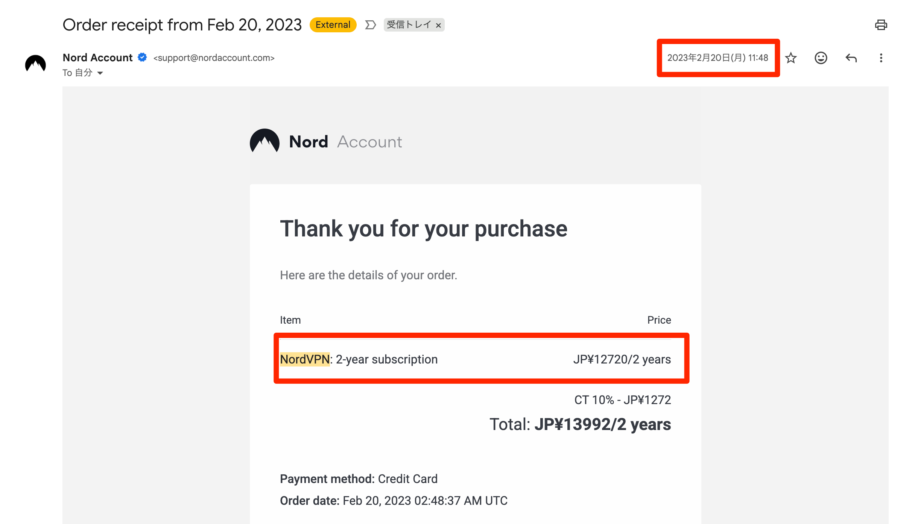Expand recipient details arrow next to 自分
This screenshot has height=524, width=900.
[x=100, y=74]
